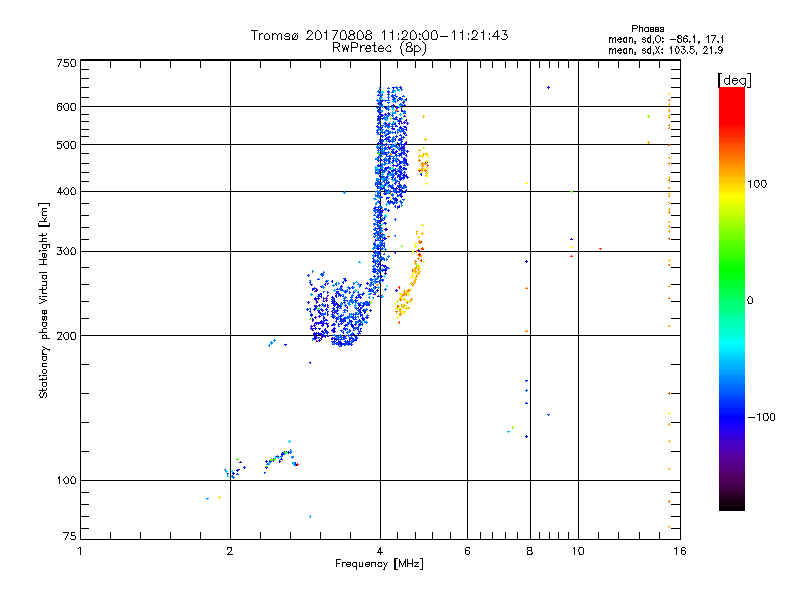800x600 pixels.
Task: Click the "100" tick label on the colorbar
Action: 757,184
